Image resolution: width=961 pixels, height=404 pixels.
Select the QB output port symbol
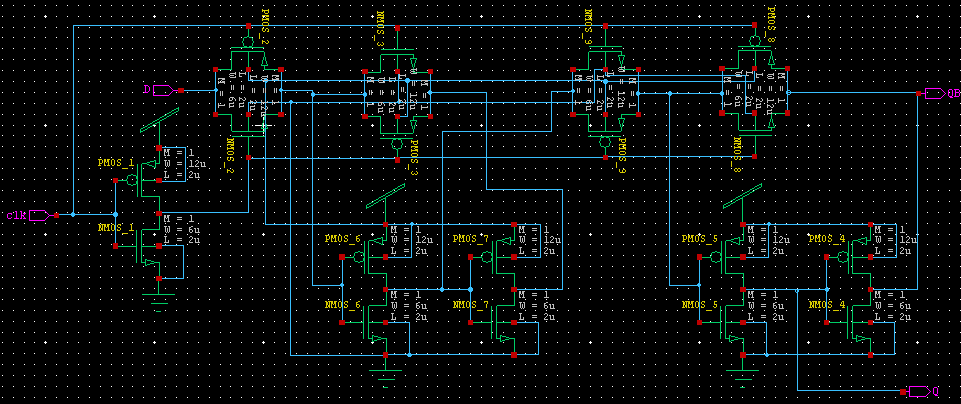[x=935, y=93]
